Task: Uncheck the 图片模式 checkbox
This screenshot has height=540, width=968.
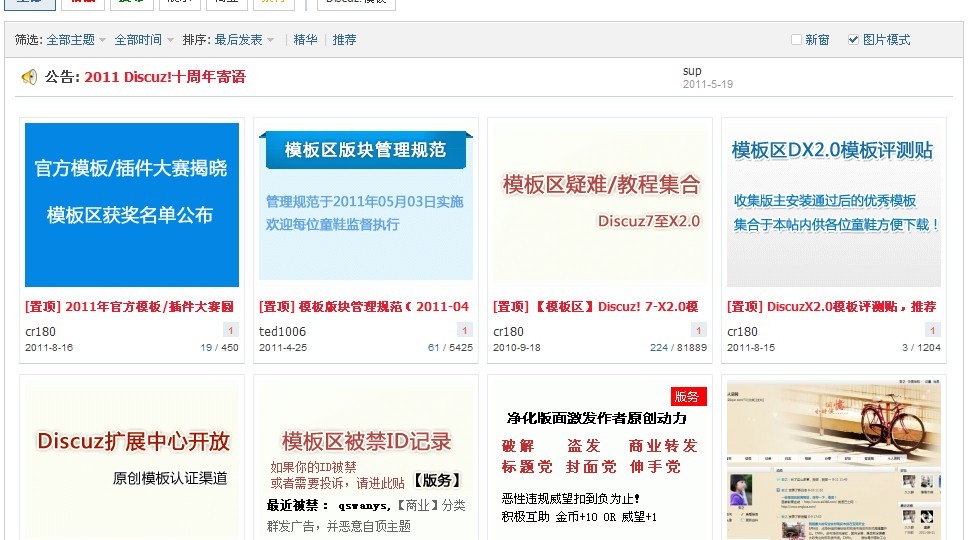Action: pyautogui.click(x=853, y=39)
